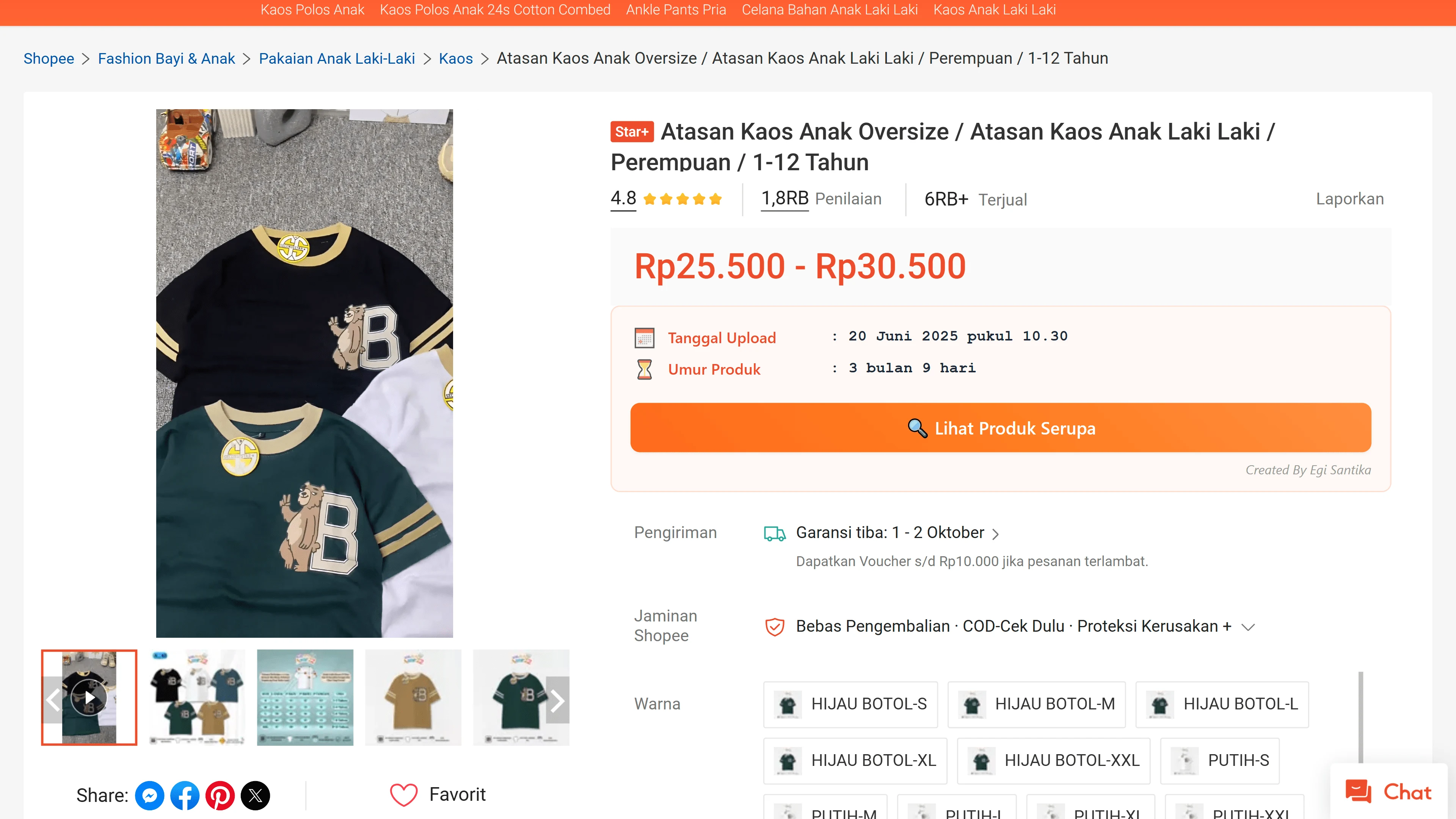Image resolution: width=1456 pixels, height=819 pixels.
Task: Show previous thumbnails with left arrow
Action: click(x=53, y=700)
